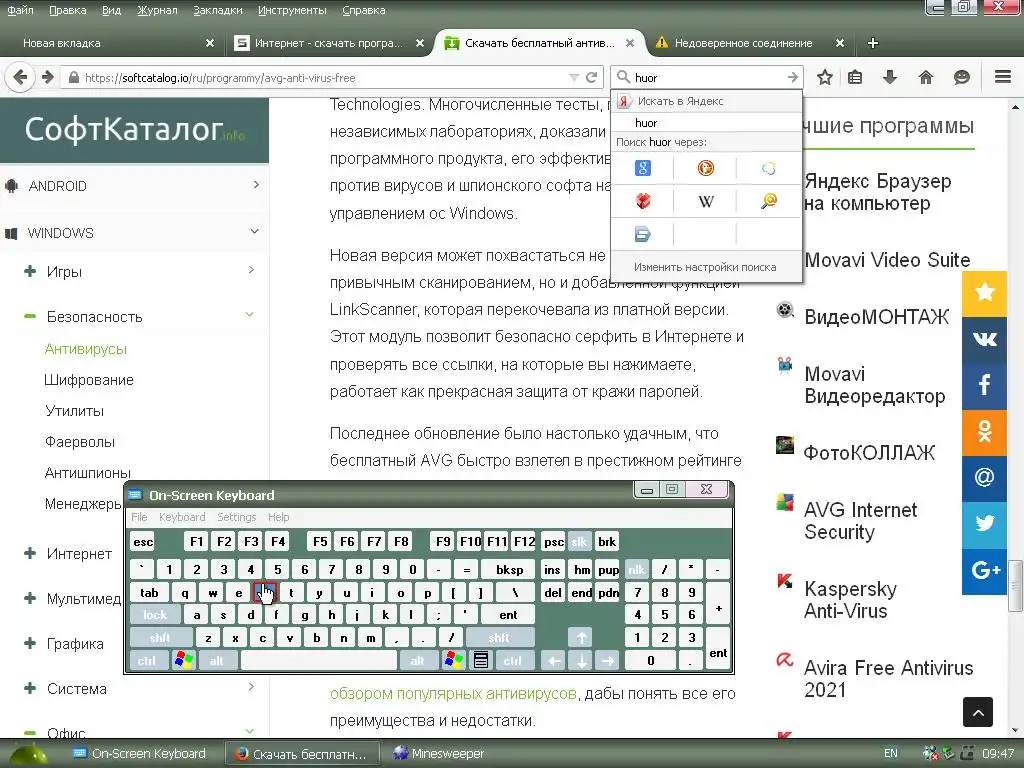The height and width of the screenshot is (768, 1024).
Task: Expand the Интернет category plus
Action: click(29, 553)
